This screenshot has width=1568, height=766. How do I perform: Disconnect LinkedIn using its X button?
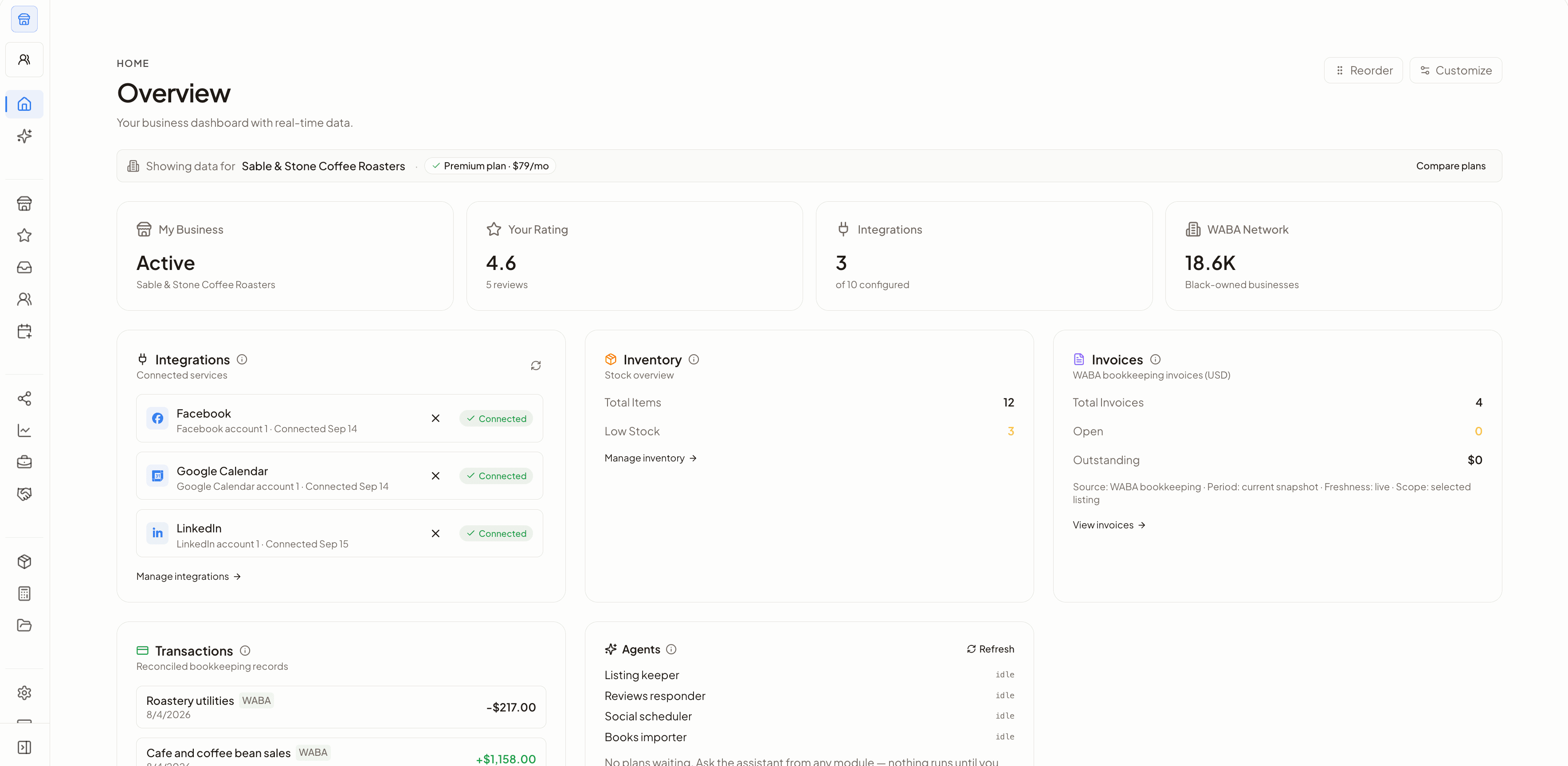click(435, 534)
